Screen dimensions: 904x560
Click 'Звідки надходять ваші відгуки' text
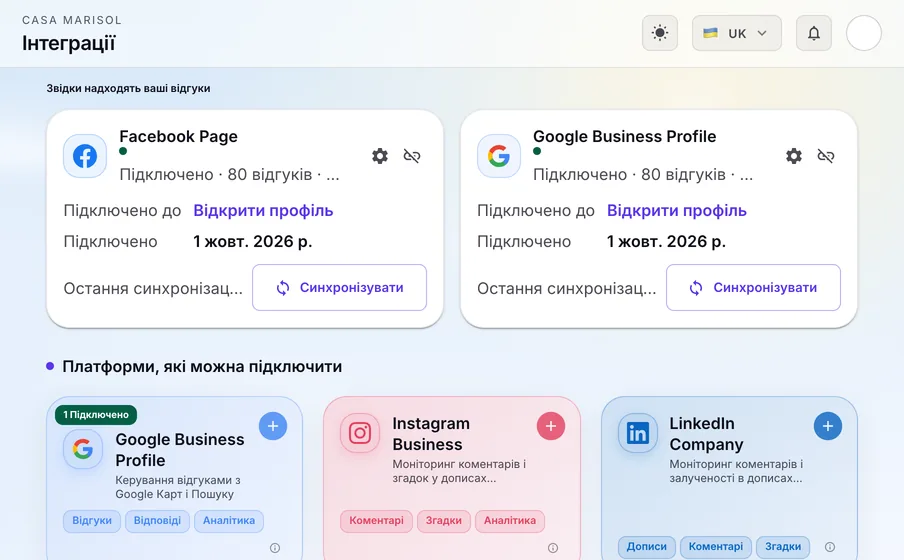click(128, 88)
